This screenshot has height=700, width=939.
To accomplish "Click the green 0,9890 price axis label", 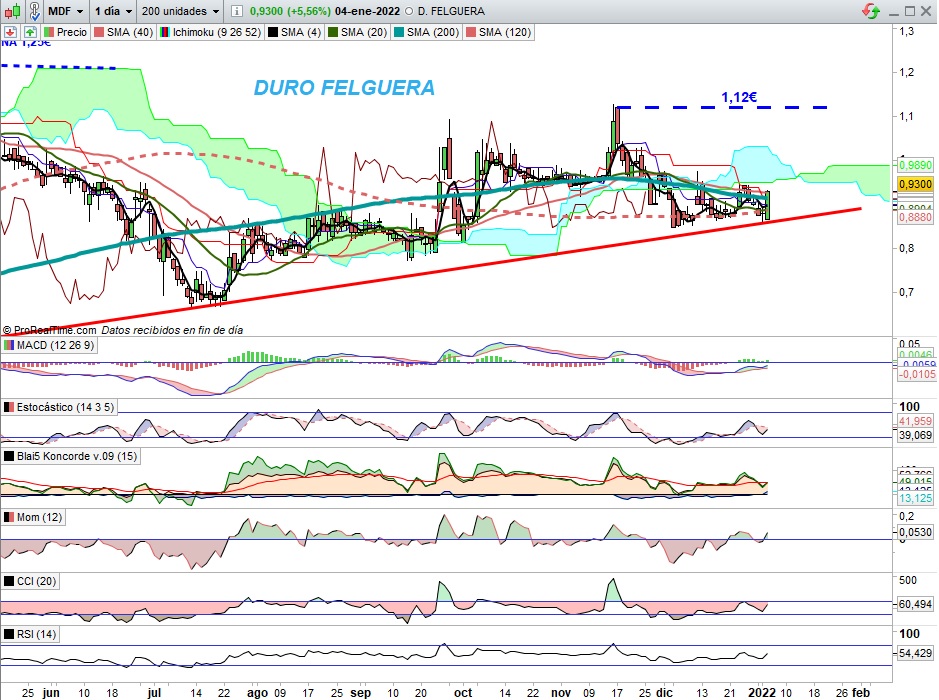I will point(916,165).
